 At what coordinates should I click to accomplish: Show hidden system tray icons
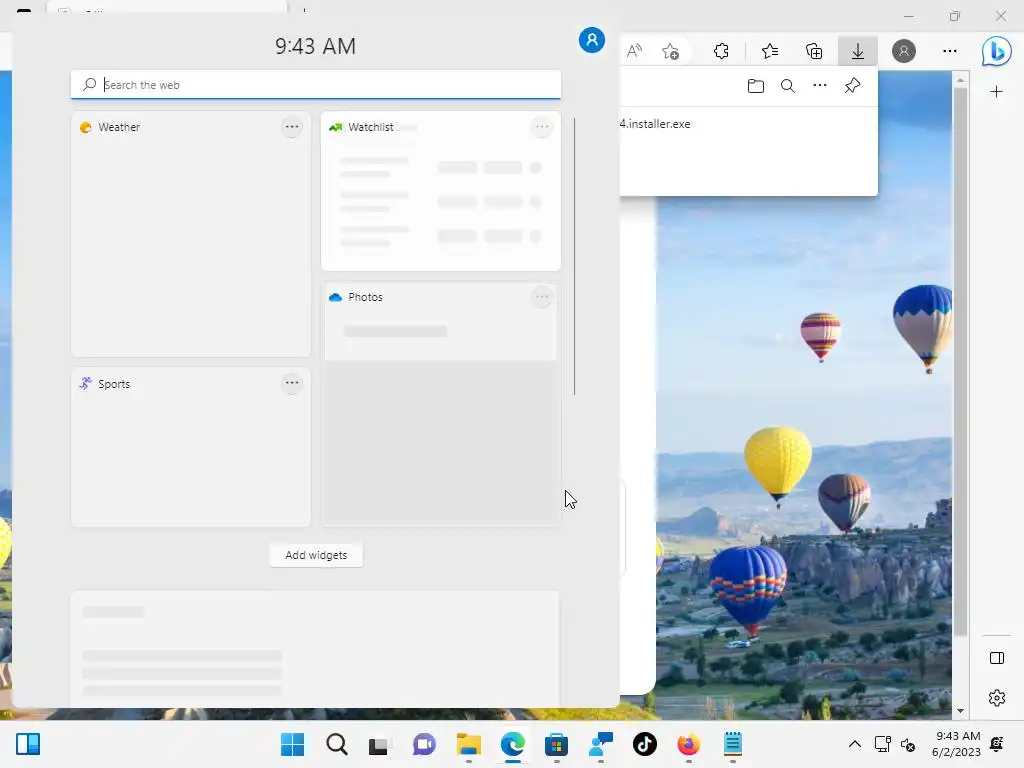point(854,744)
